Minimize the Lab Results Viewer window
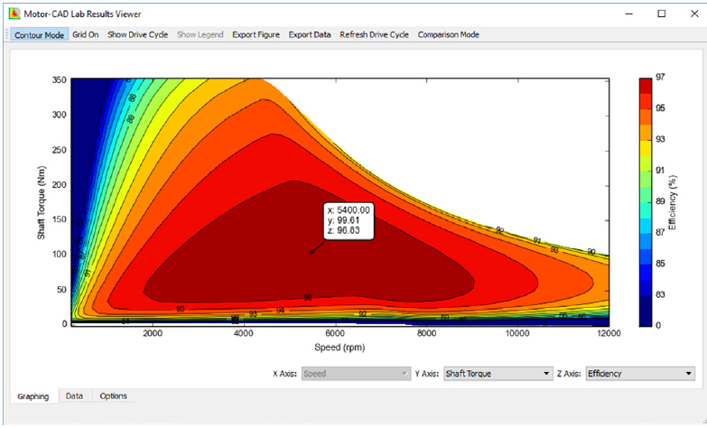Image resolution: width=707 pixels, height=428 pixels. click(629, 14)
